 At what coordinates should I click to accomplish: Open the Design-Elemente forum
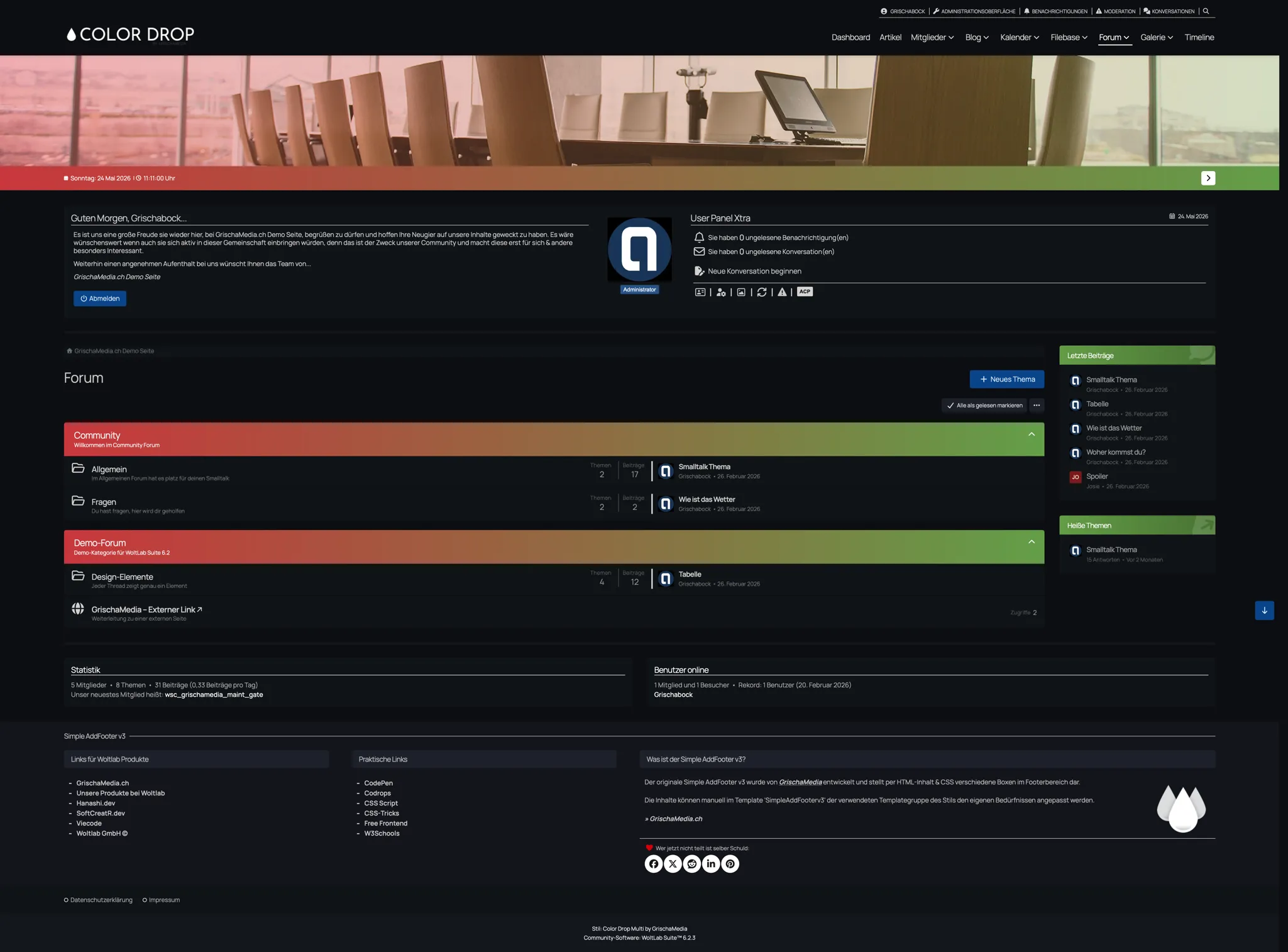(122, 577)
